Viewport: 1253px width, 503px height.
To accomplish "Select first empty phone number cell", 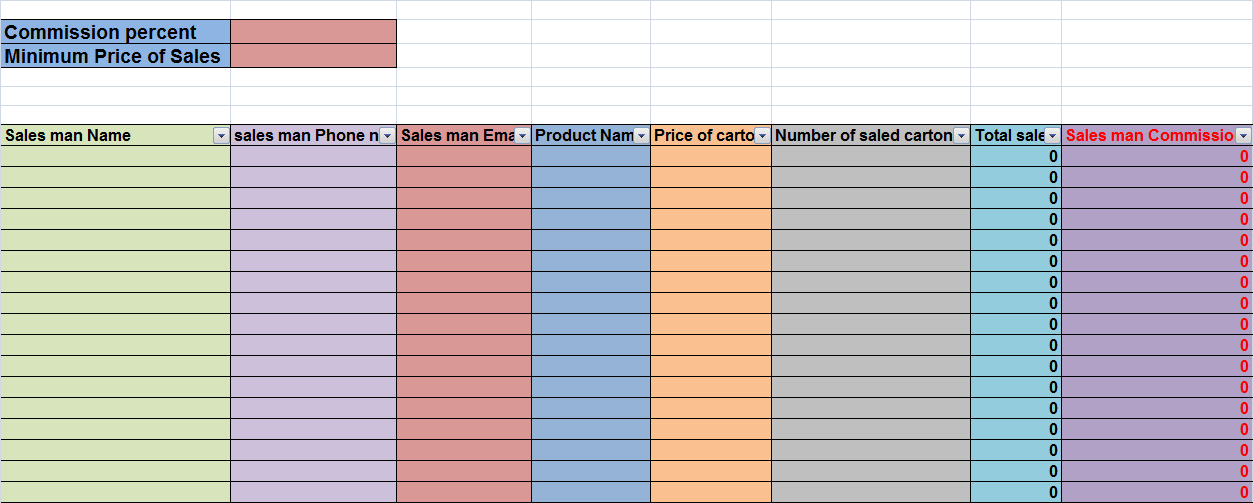I will click(x=313, y=157).
